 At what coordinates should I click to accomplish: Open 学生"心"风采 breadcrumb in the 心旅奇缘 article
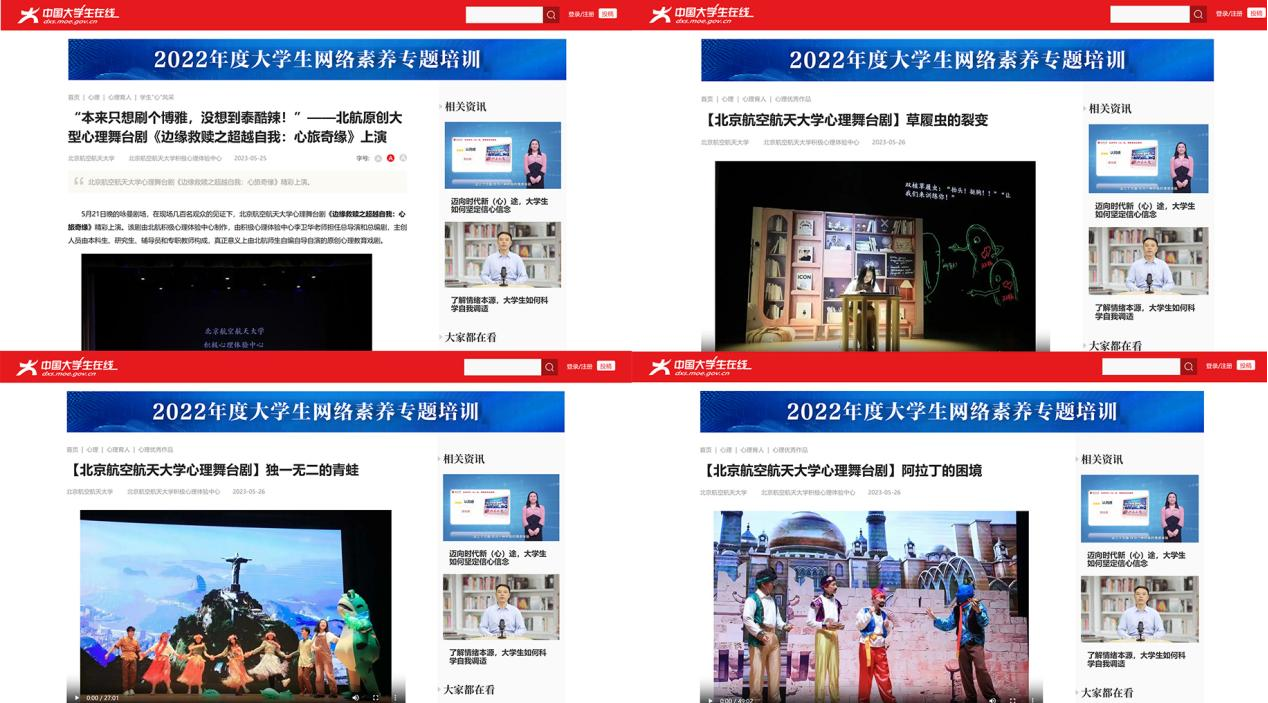pos(157,97)
